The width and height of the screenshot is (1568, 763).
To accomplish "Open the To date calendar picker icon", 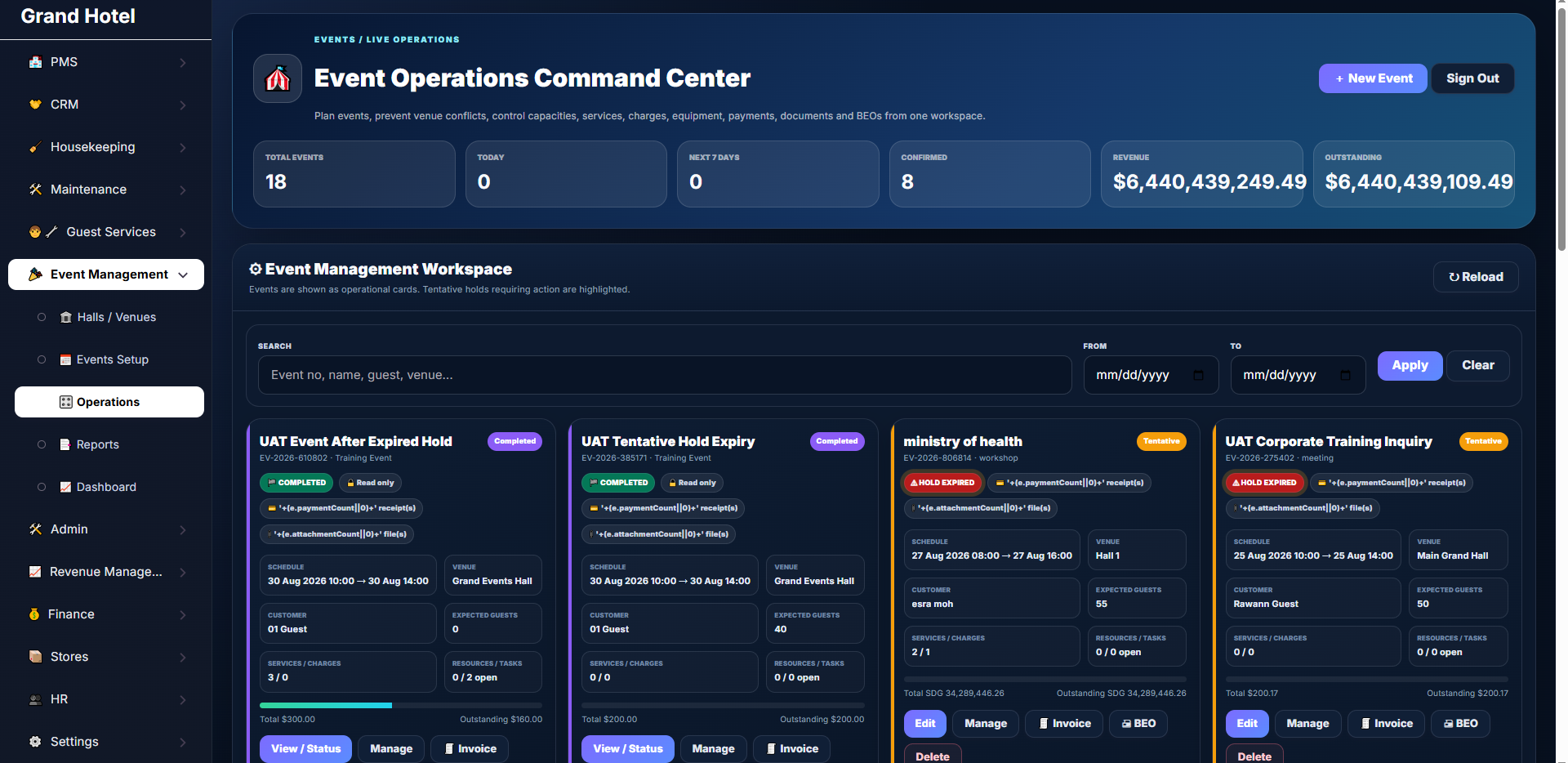I will pos(1345,375).
